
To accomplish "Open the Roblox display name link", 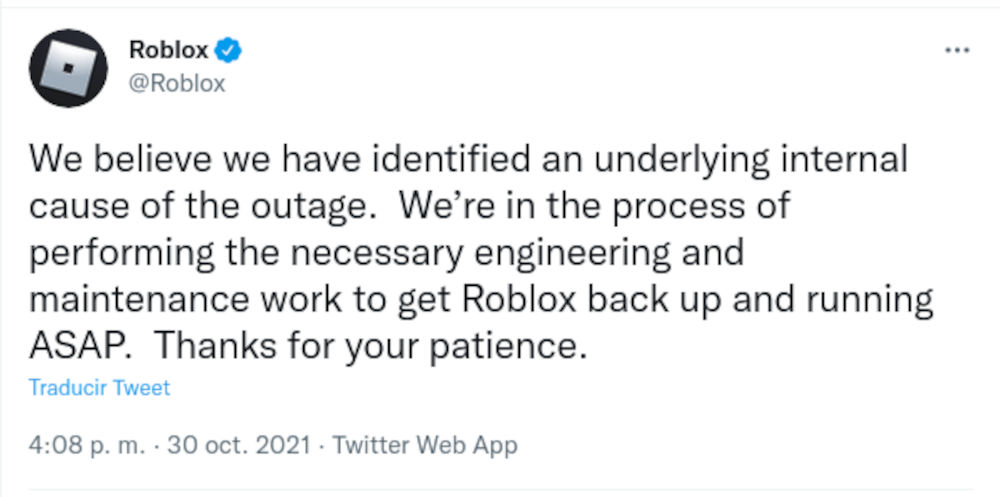I will [x=168, y=50].
